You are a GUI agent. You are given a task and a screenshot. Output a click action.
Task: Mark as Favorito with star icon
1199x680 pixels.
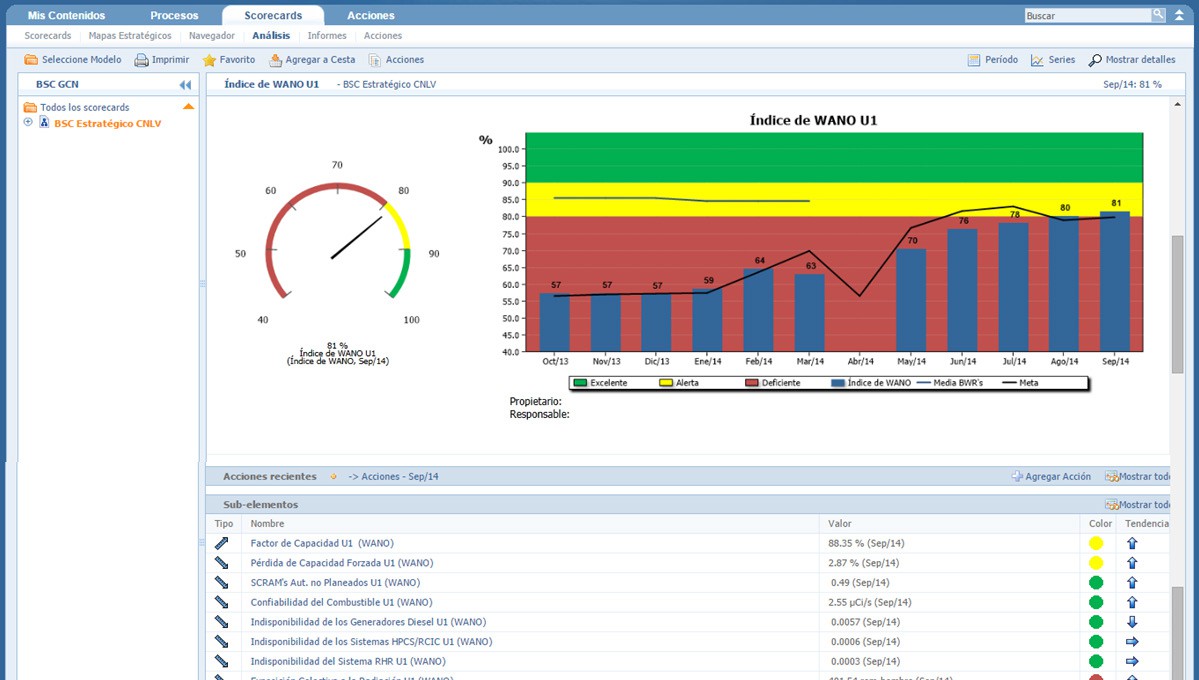click(x=209, y=60)
